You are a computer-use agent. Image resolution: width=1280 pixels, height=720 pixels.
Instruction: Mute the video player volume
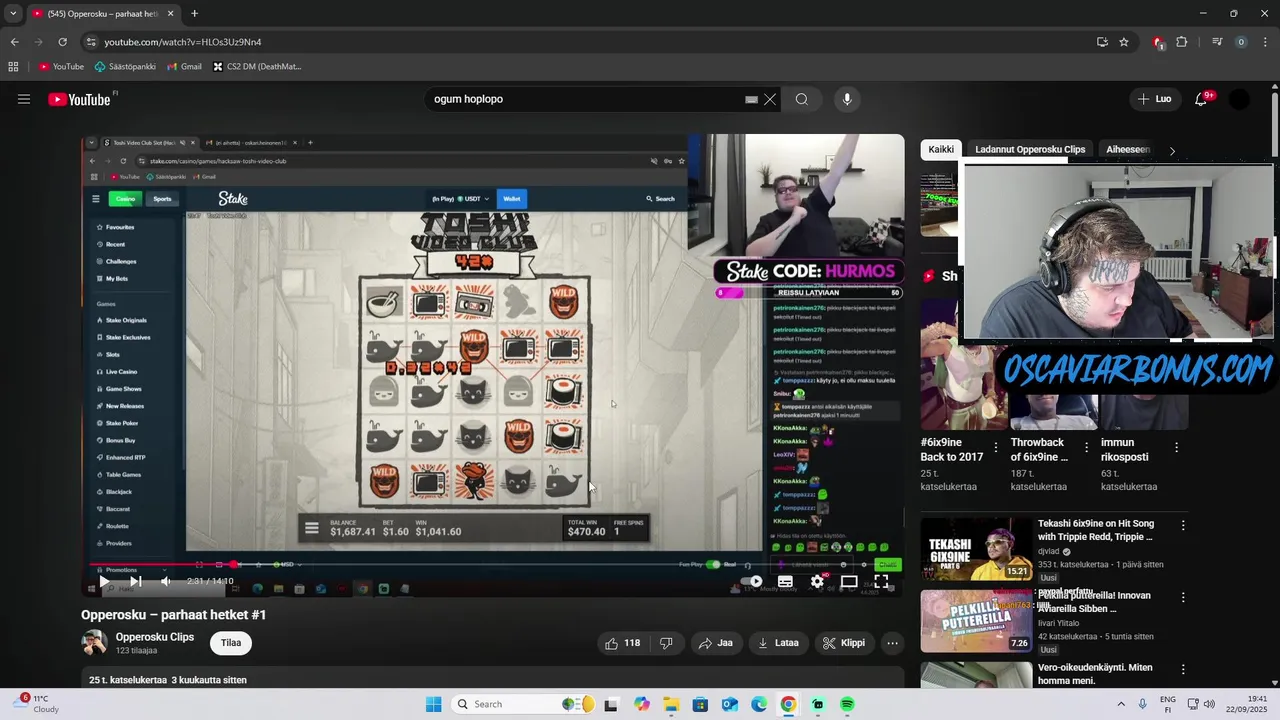(166, 581)
